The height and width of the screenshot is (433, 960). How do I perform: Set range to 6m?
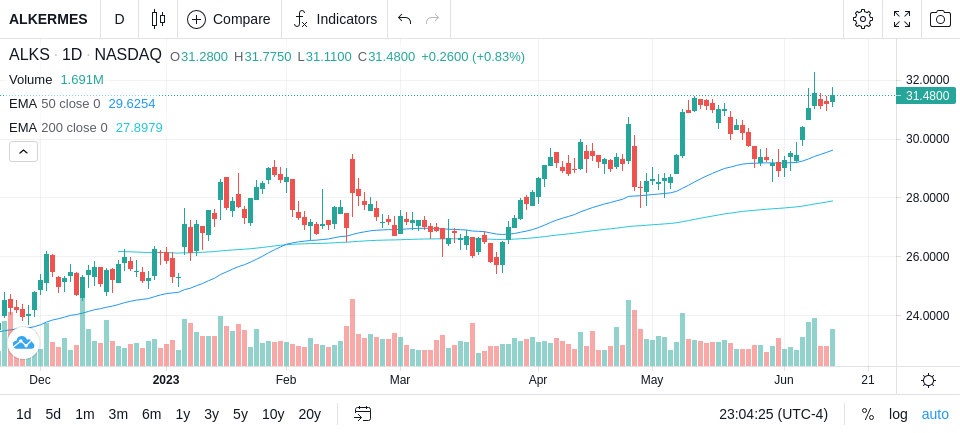(151, 414)
